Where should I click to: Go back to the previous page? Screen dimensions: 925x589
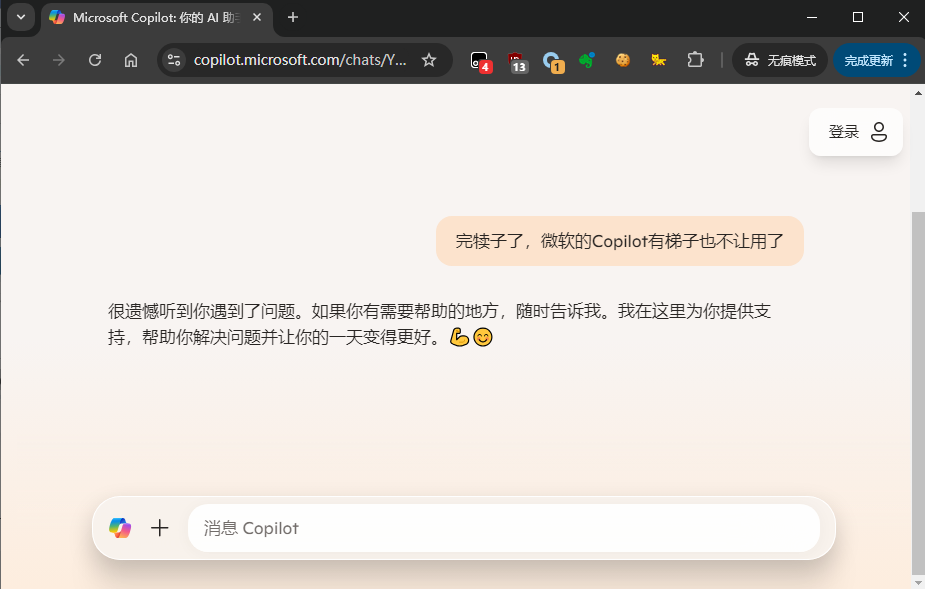pos(23,60)
